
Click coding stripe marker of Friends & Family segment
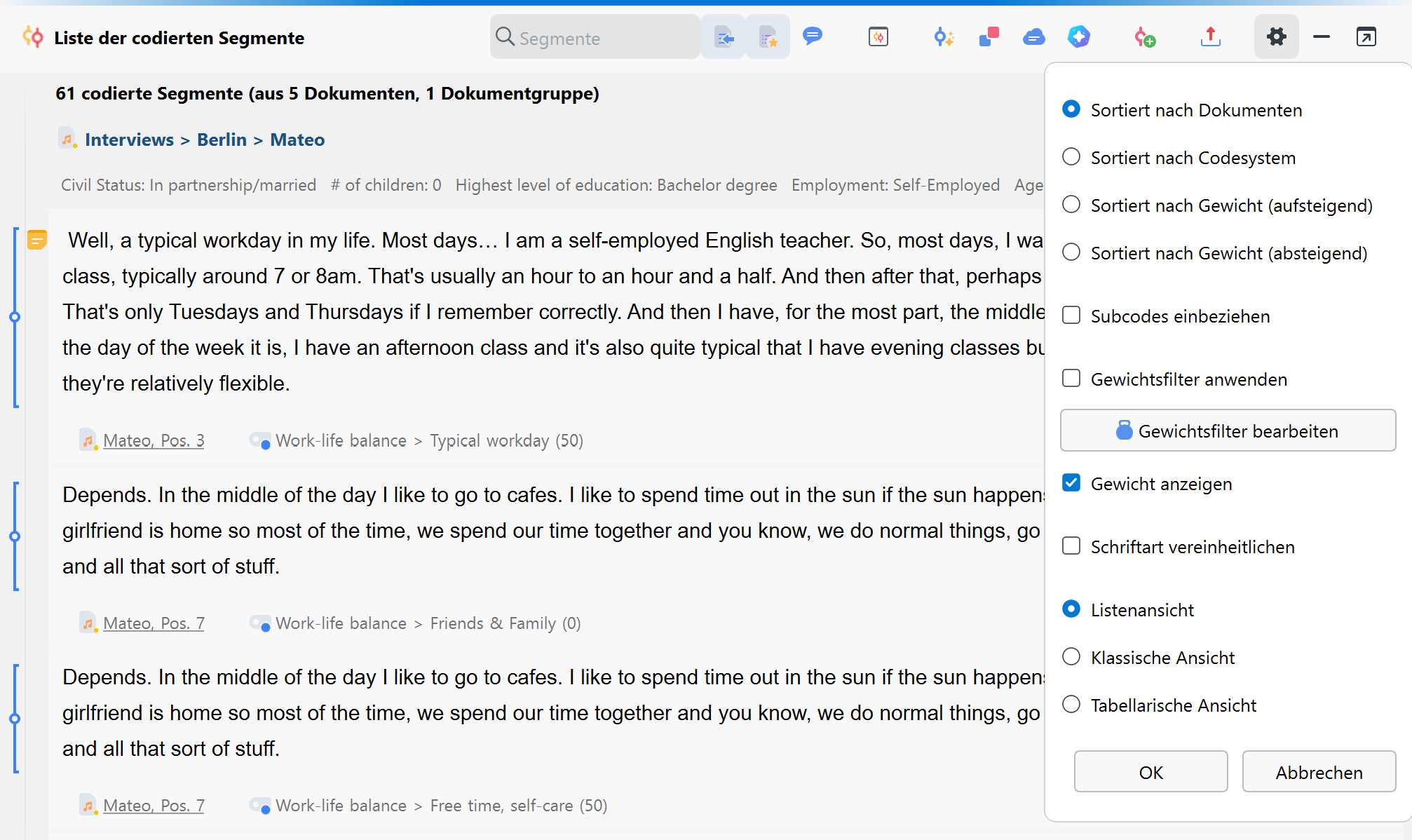15,536
